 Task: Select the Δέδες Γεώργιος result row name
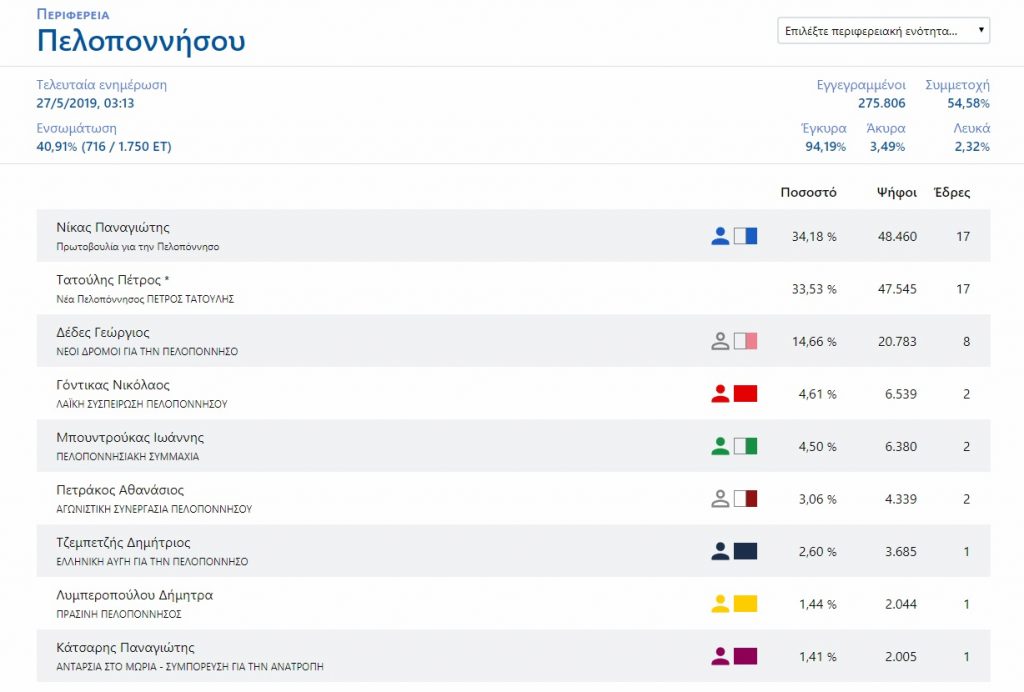[103, 333]
